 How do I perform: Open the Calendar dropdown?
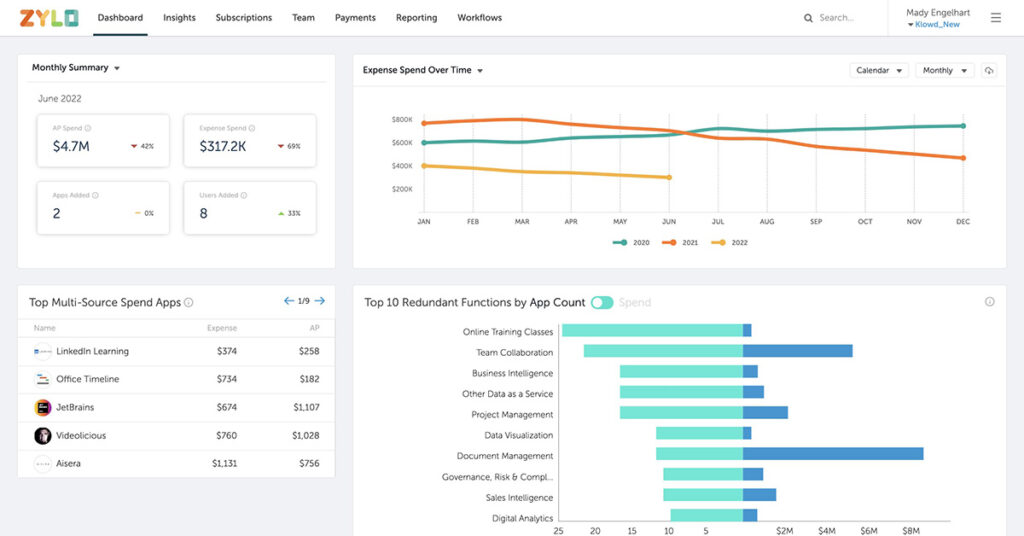pyautogui.click(x=878, y=71)
